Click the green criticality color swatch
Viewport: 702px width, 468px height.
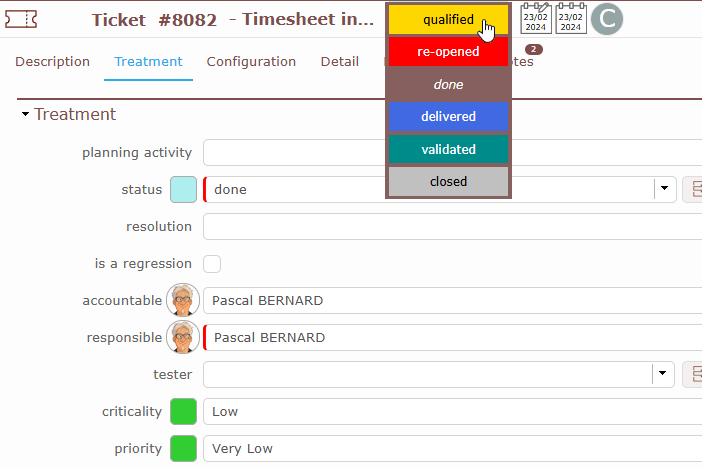(x=183, y=411)
